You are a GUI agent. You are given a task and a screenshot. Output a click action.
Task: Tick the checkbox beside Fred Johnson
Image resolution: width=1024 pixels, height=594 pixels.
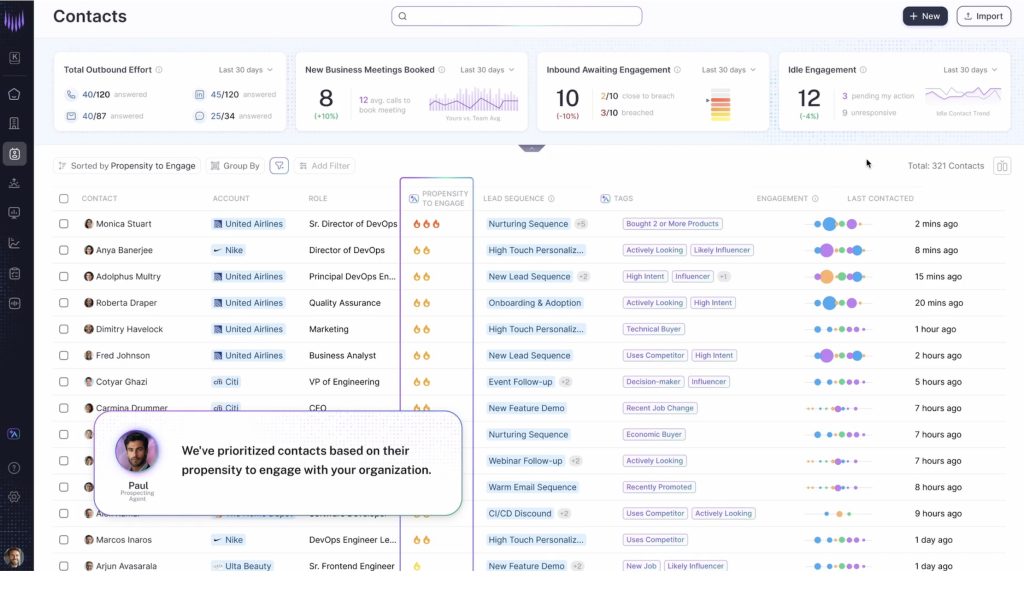pos(64,356)
